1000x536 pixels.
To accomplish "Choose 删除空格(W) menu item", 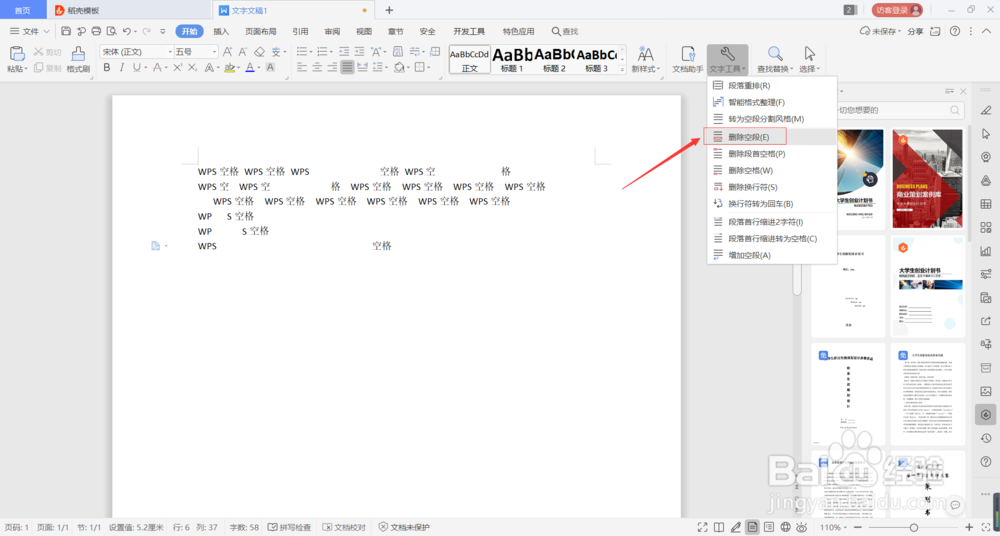I will [x=772, y=170].
